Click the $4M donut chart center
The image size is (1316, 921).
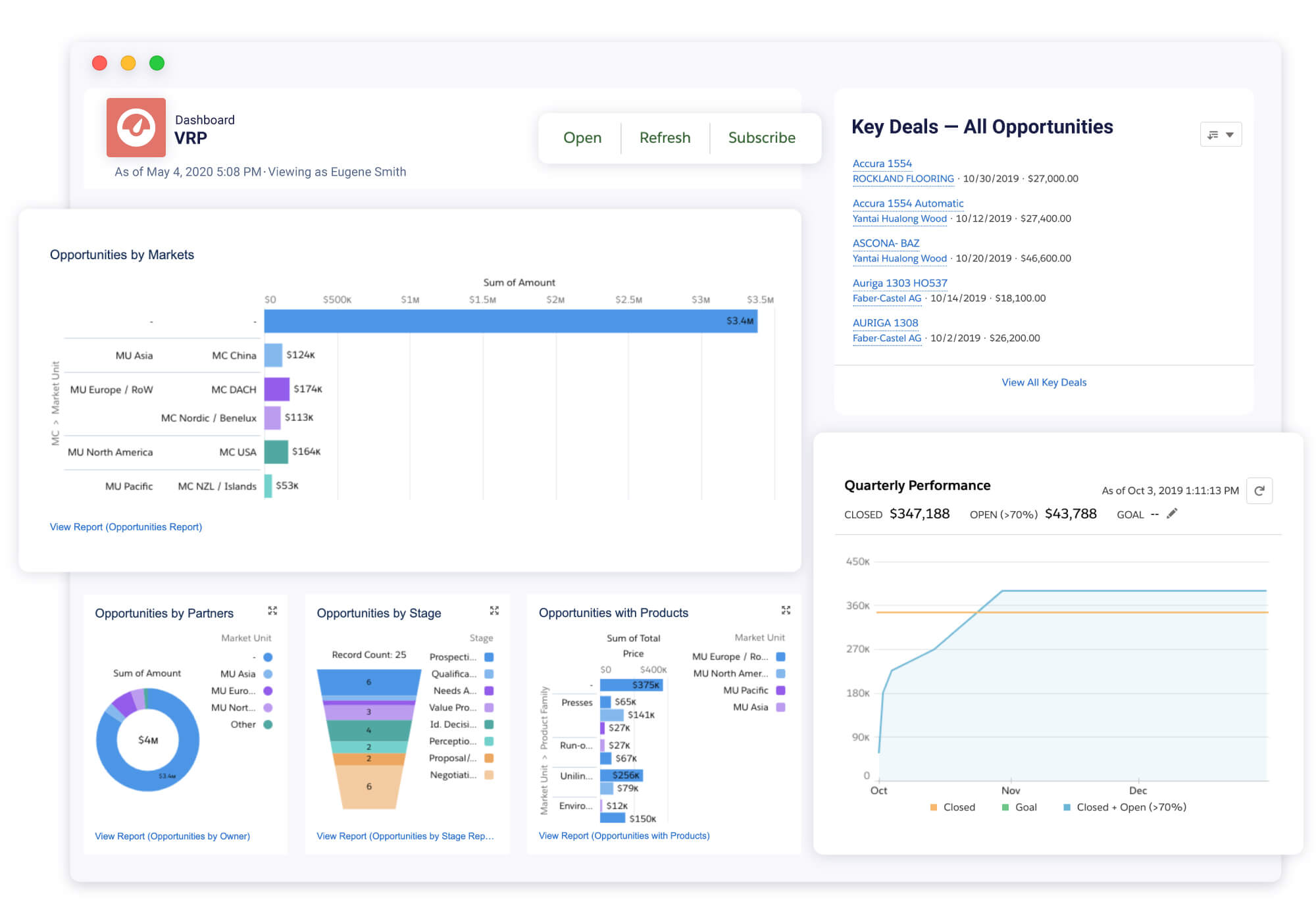[x=147, y=740]
